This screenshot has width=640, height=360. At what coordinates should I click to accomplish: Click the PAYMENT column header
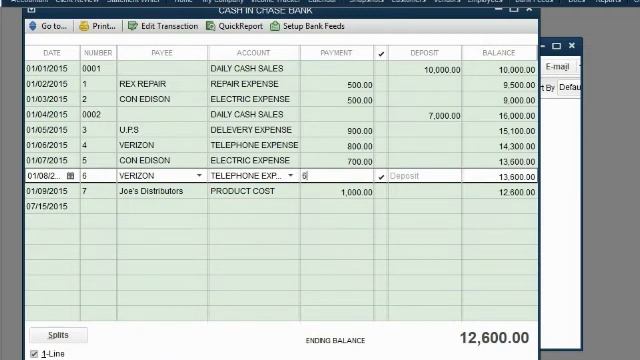336,53
